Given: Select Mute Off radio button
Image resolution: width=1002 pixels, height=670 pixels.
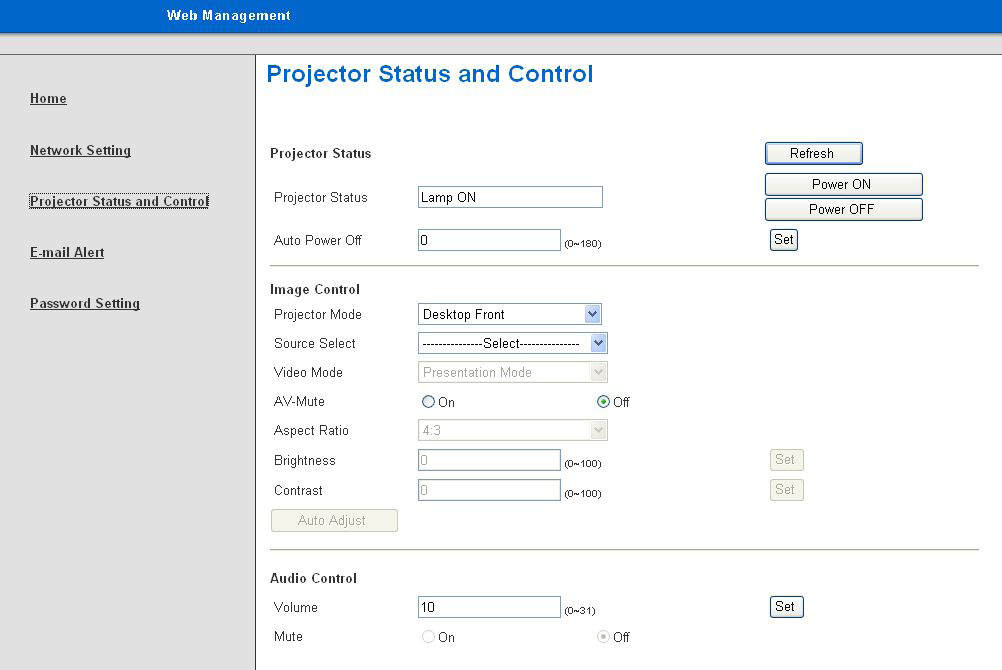Looking at the screenshot, I should coord(603,637).
